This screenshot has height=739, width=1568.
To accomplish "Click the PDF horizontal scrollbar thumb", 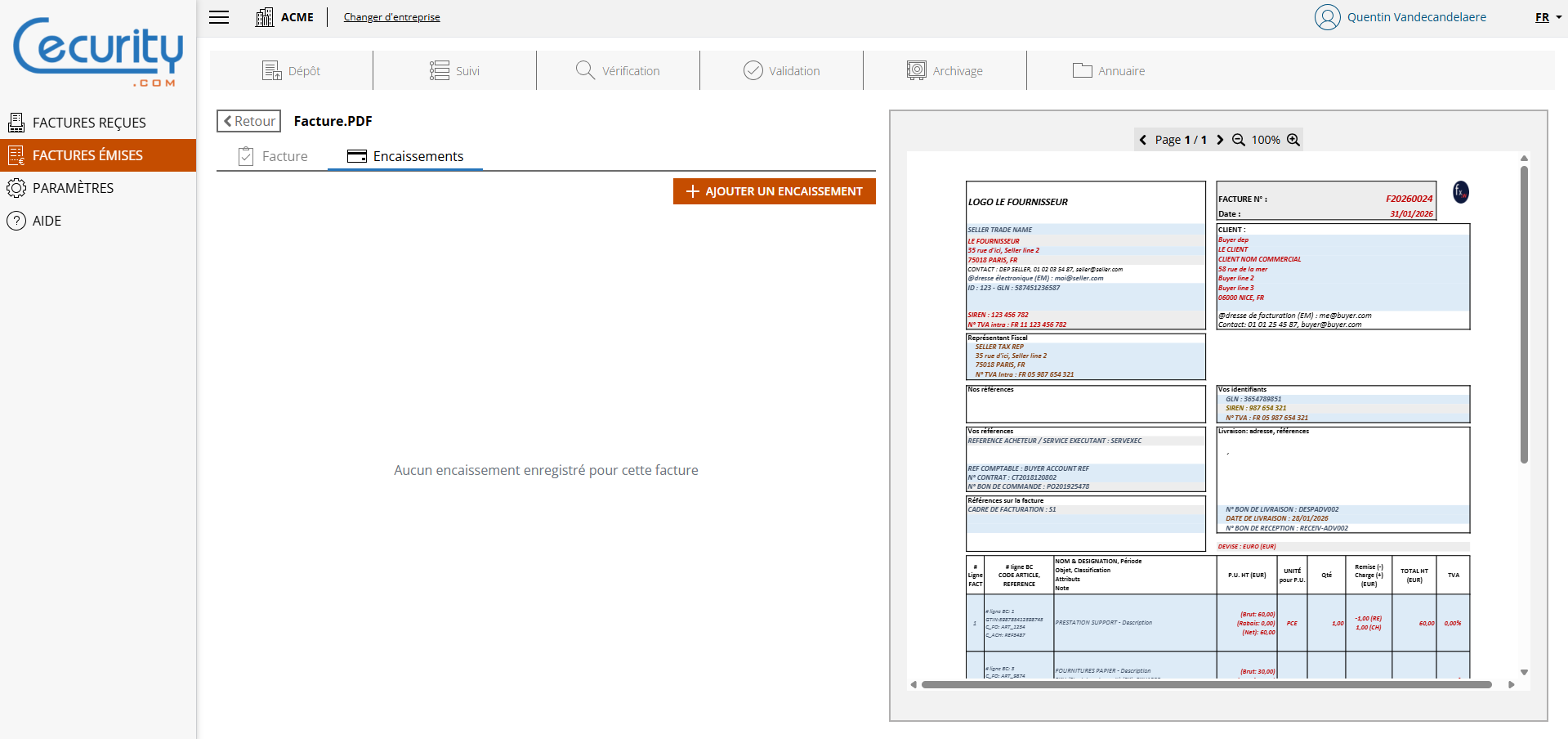I will 1207,685.
